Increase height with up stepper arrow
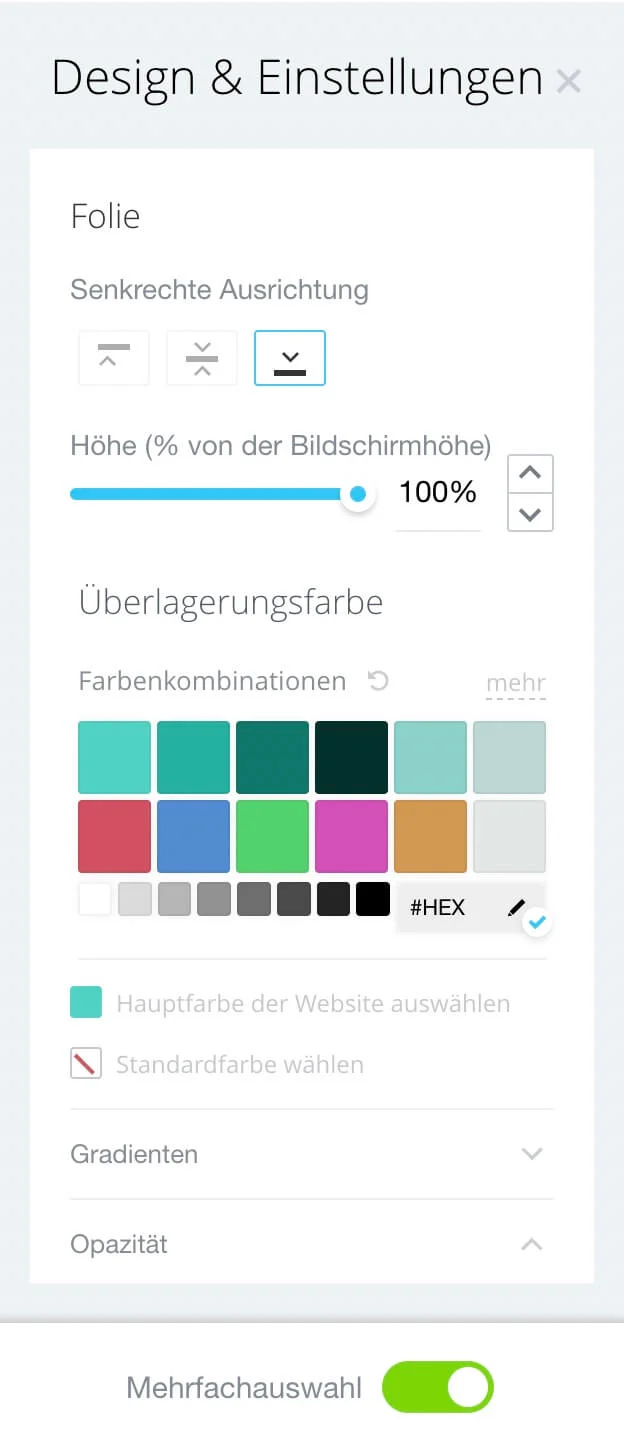 click(x=530, y=474)
